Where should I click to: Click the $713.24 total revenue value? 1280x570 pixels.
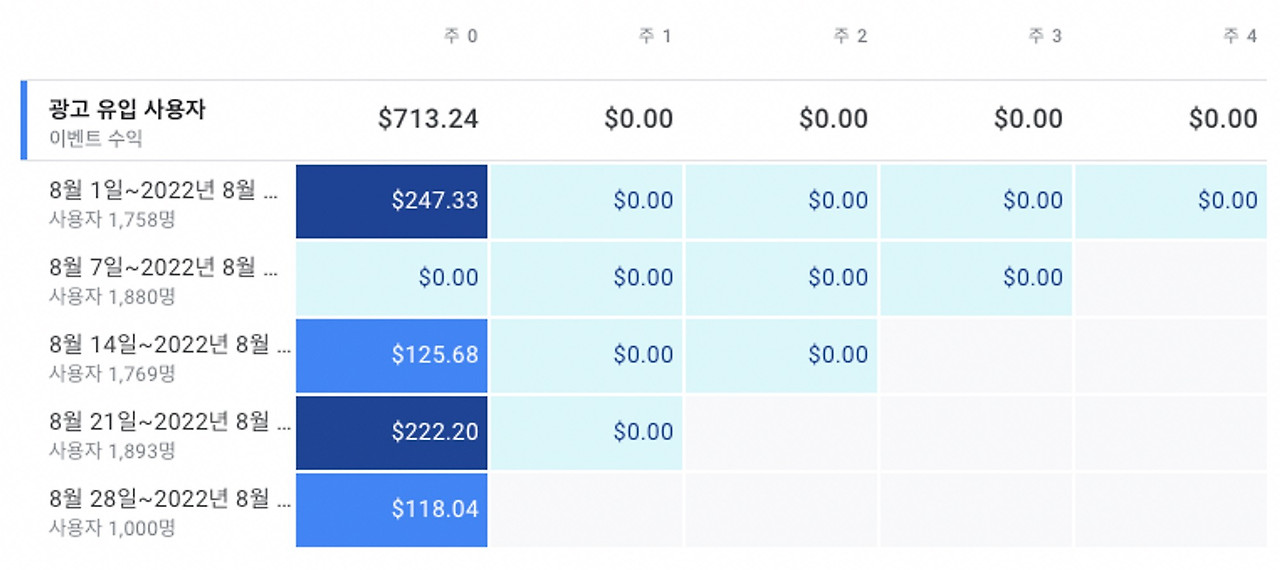[x=428, y=120]
